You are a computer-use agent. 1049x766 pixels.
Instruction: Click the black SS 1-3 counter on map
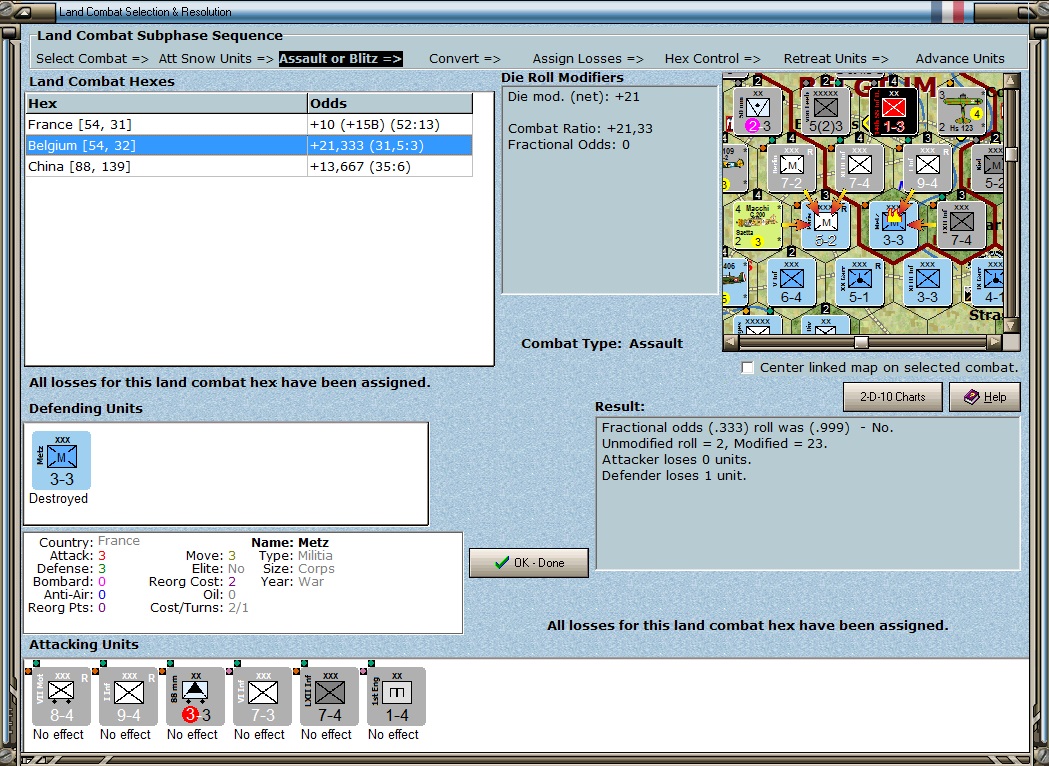[x=893, y=111]
